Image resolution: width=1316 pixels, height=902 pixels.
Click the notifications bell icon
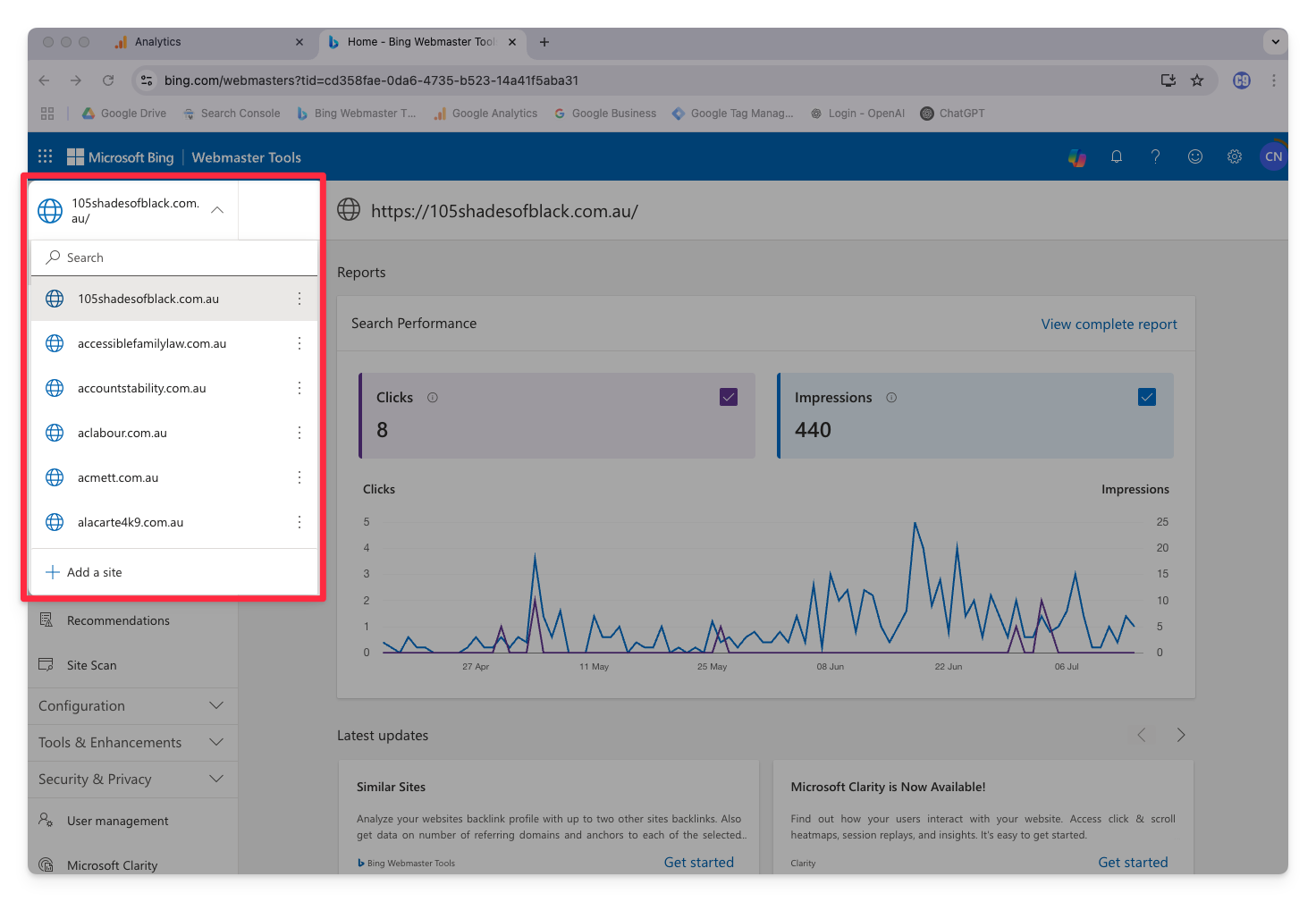[1117, 156]
